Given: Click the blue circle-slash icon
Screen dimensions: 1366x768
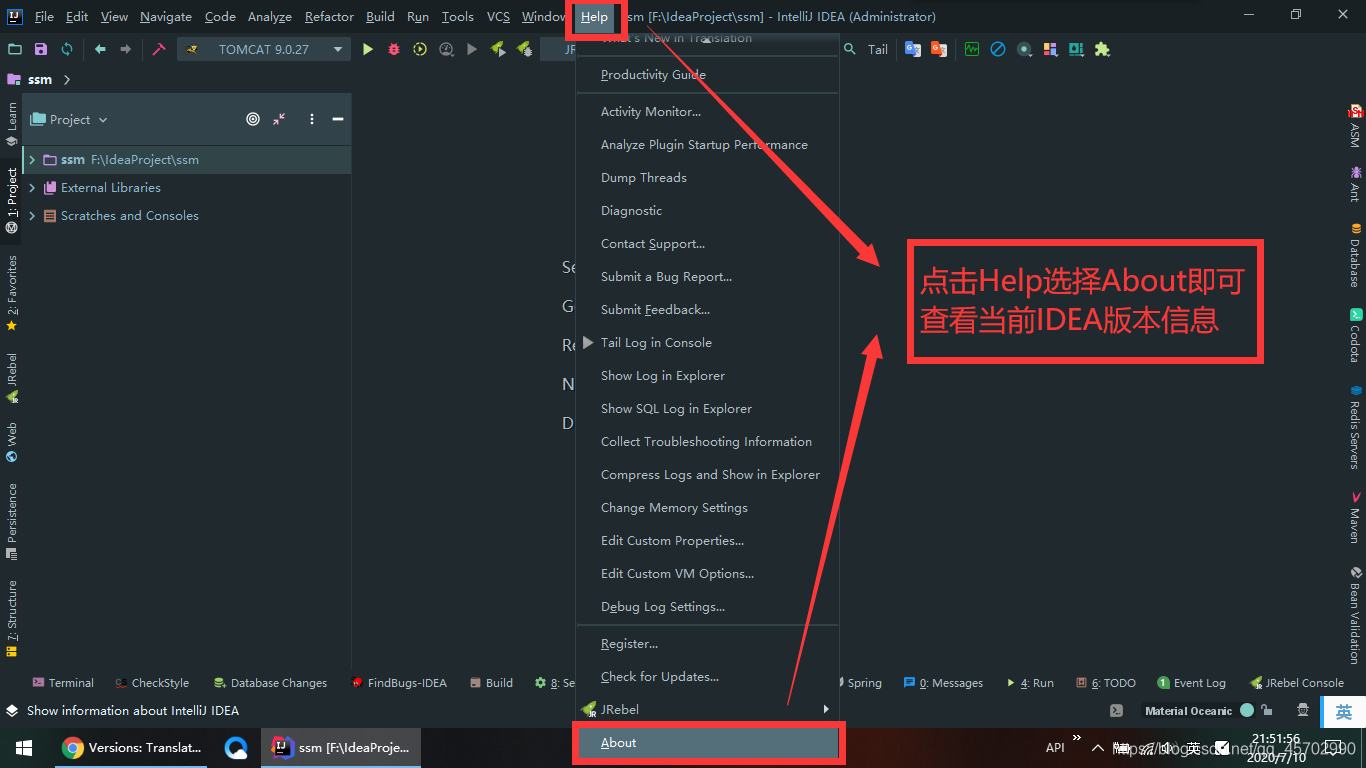Looking at the screenshot, I should [x=998, y=49].
